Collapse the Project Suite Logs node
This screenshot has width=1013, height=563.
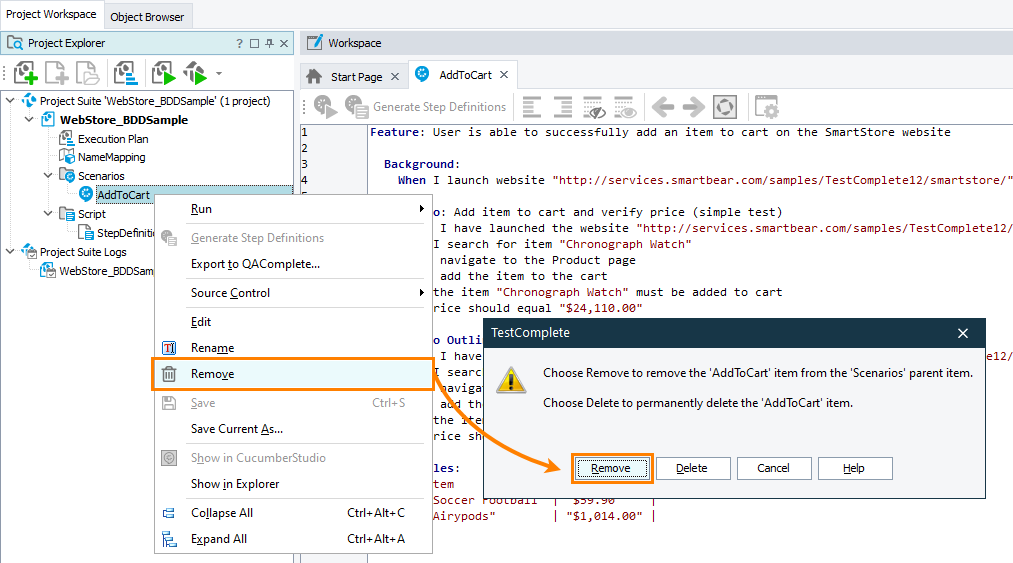click(x=11, y=252)
